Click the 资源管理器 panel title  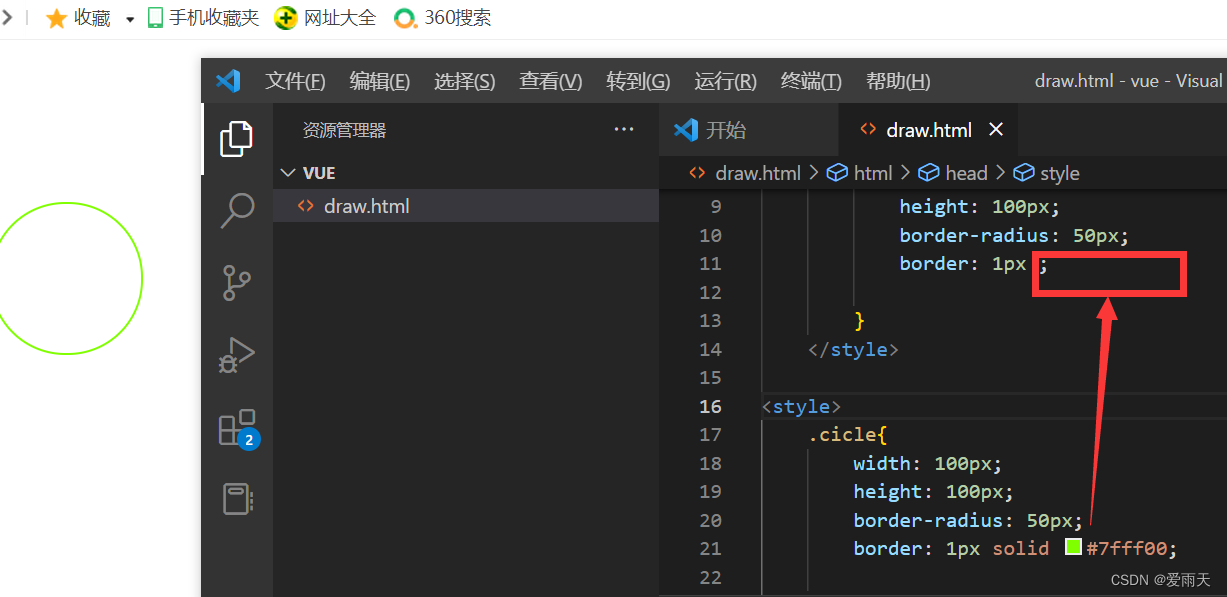click(x=344, y=130)
